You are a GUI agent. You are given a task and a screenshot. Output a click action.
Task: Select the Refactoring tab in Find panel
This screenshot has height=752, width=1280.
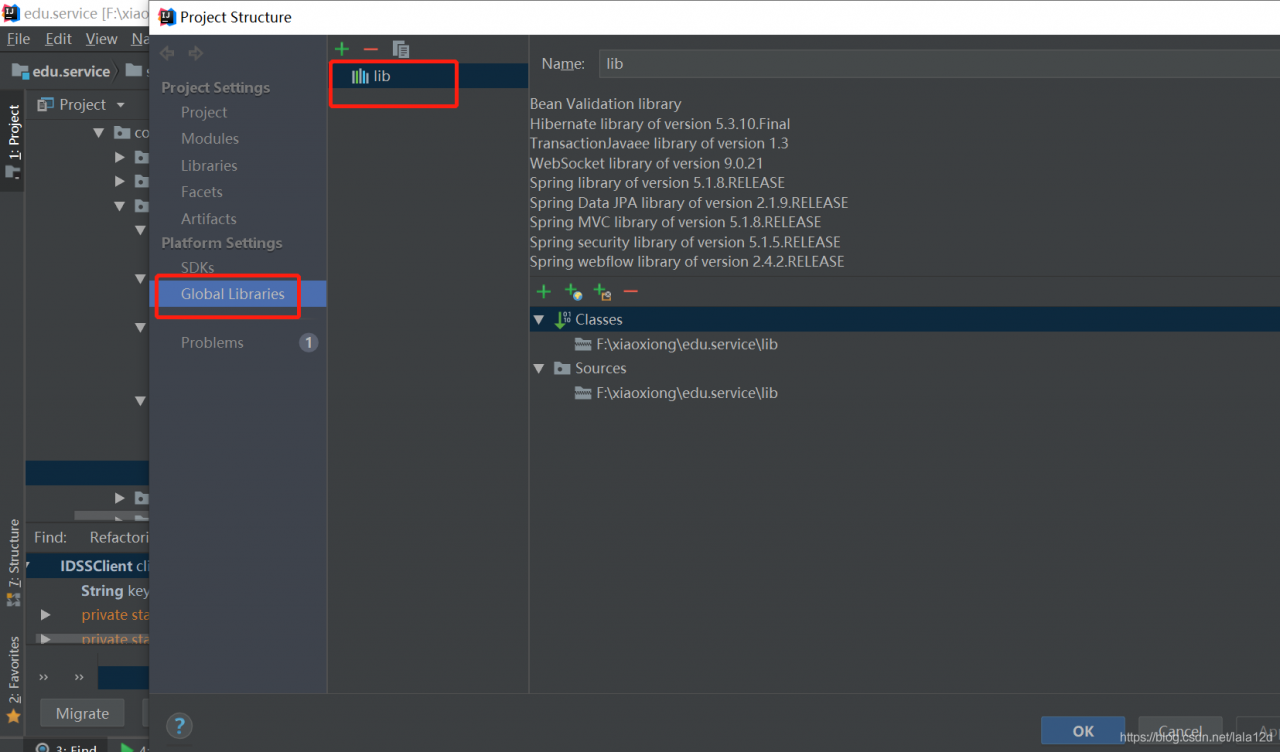click(118, 537)
